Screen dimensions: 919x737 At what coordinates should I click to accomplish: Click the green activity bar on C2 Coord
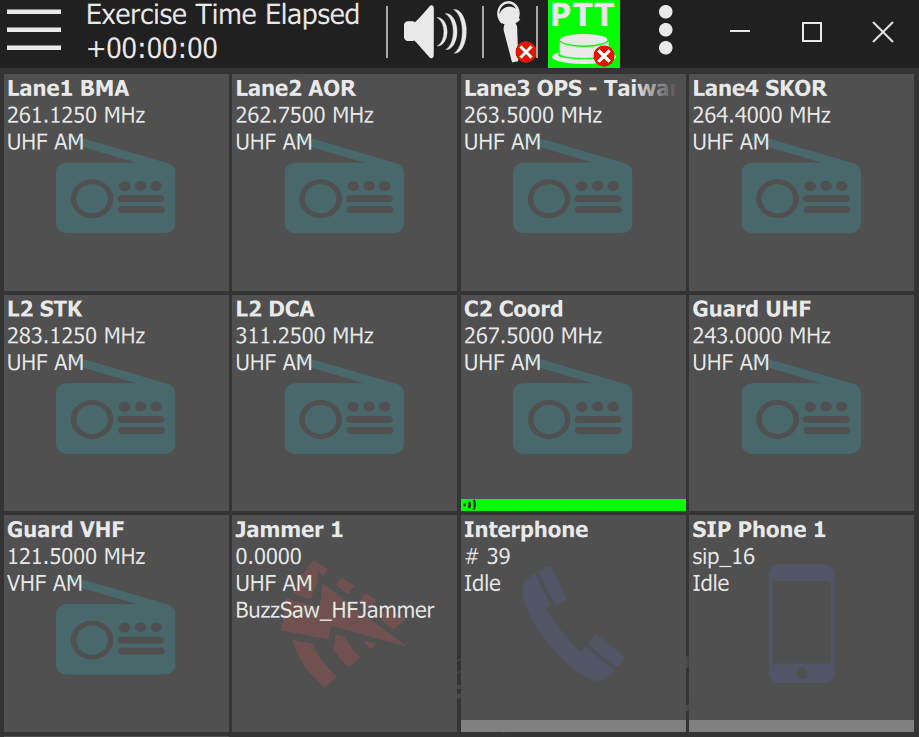click(x=573, y=504)
